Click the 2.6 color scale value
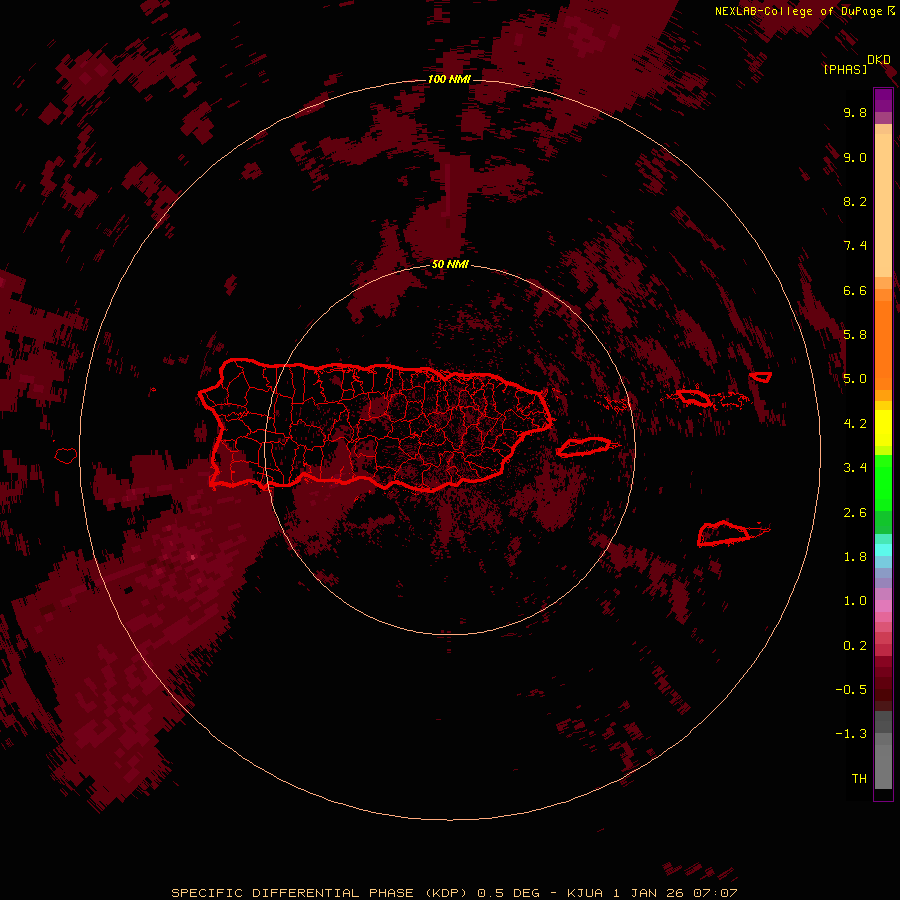 click(x=855, y=513)
